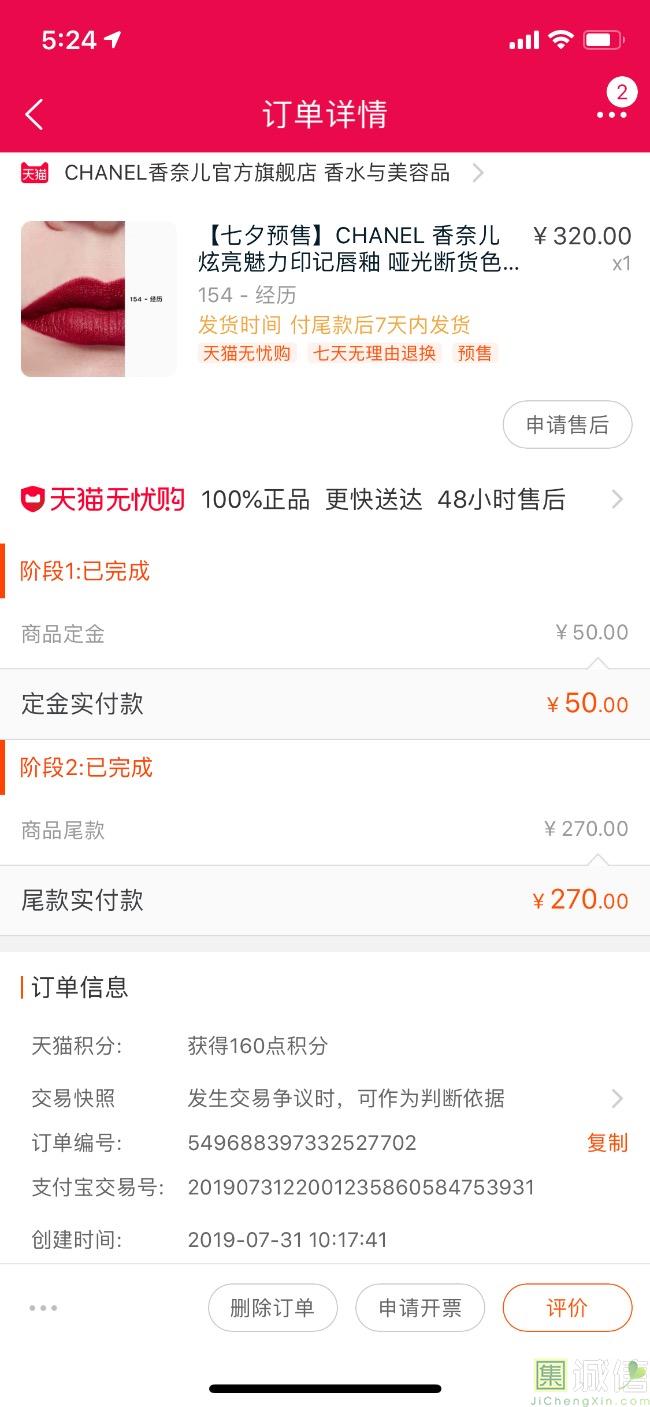
Task: Tap the JiChengXin watermark logo
Action: click(590, 1376)
